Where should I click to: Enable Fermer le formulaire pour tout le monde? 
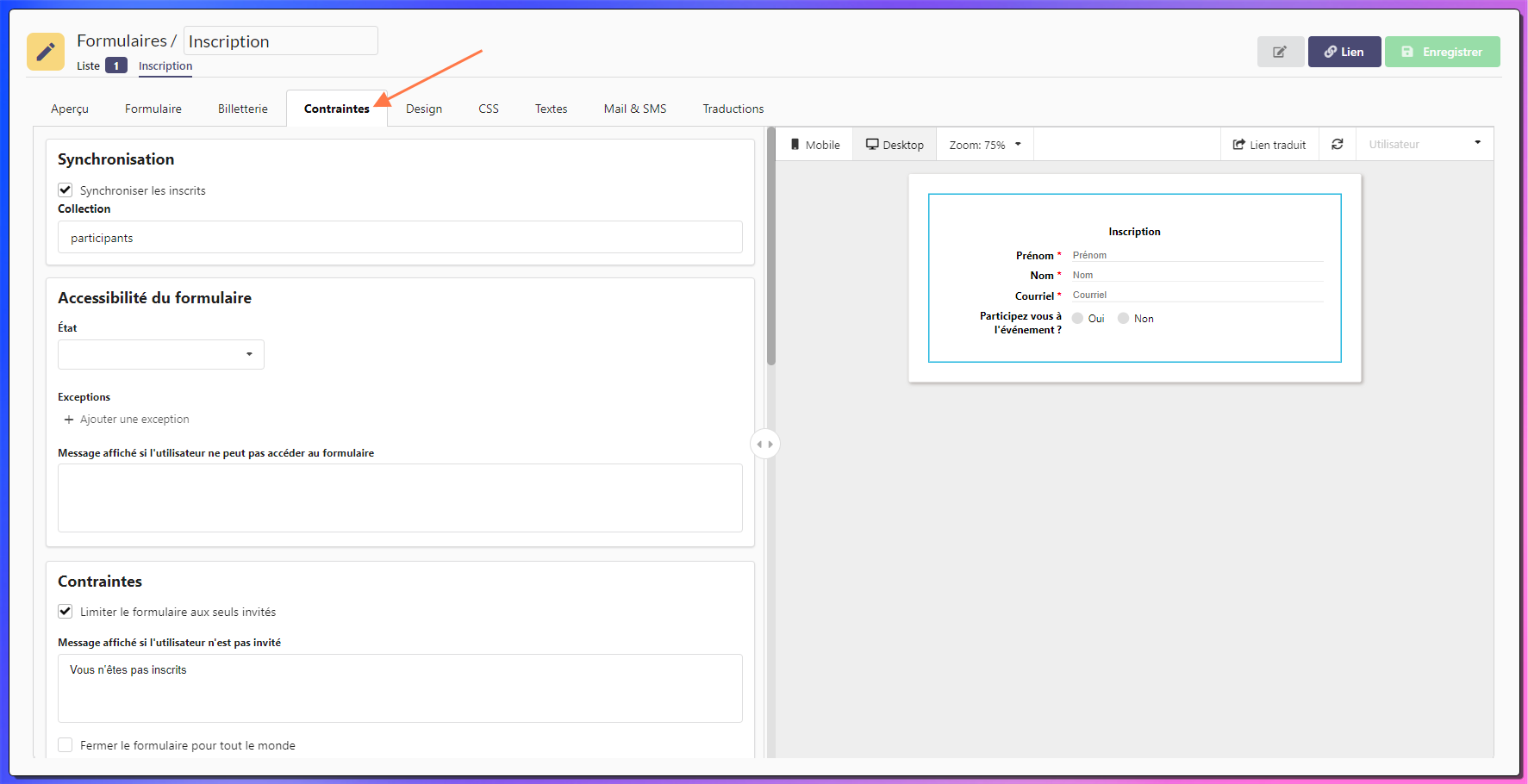click(65, 745)
